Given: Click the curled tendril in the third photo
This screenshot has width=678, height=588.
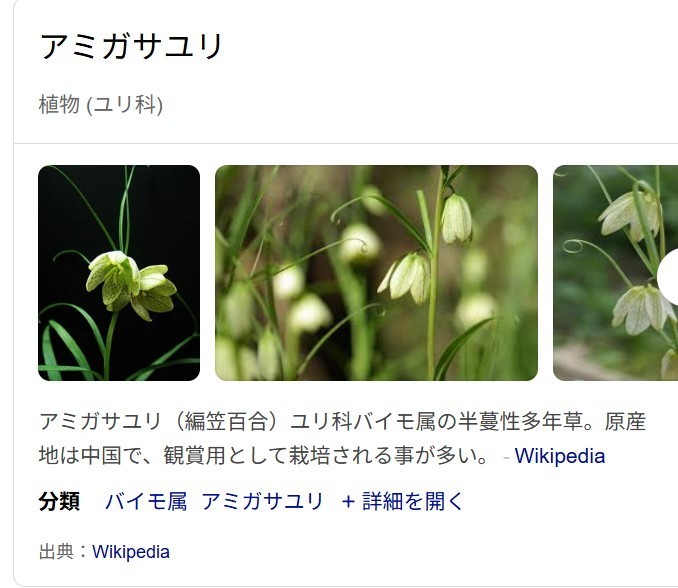Looking at the screenshot, I should point(574,246).
